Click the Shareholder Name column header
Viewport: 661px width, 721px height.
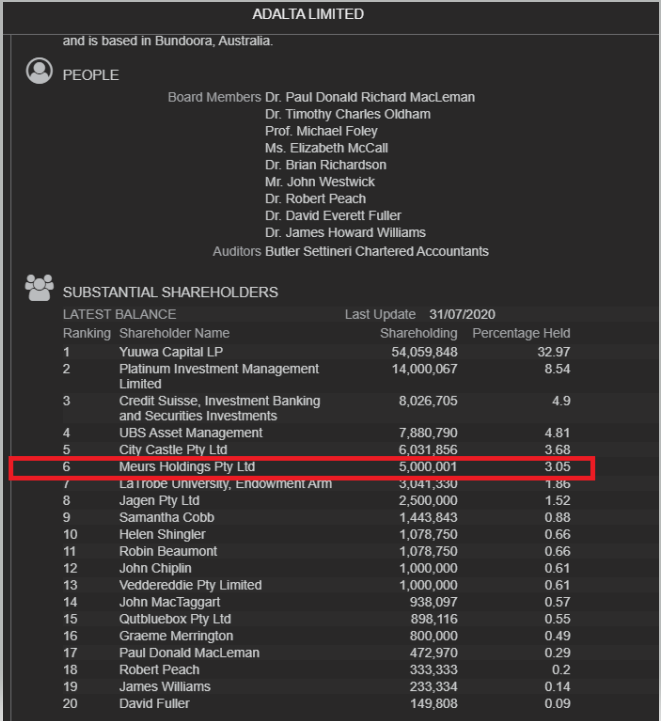coord(174,333)
